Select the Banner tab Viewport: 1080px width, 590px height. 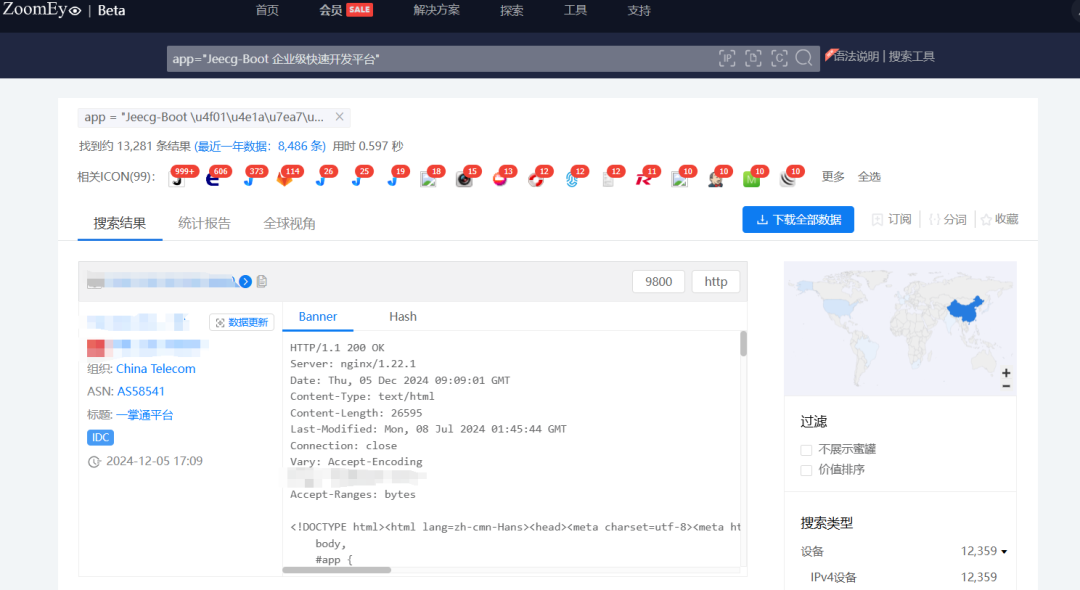[318, 317]
